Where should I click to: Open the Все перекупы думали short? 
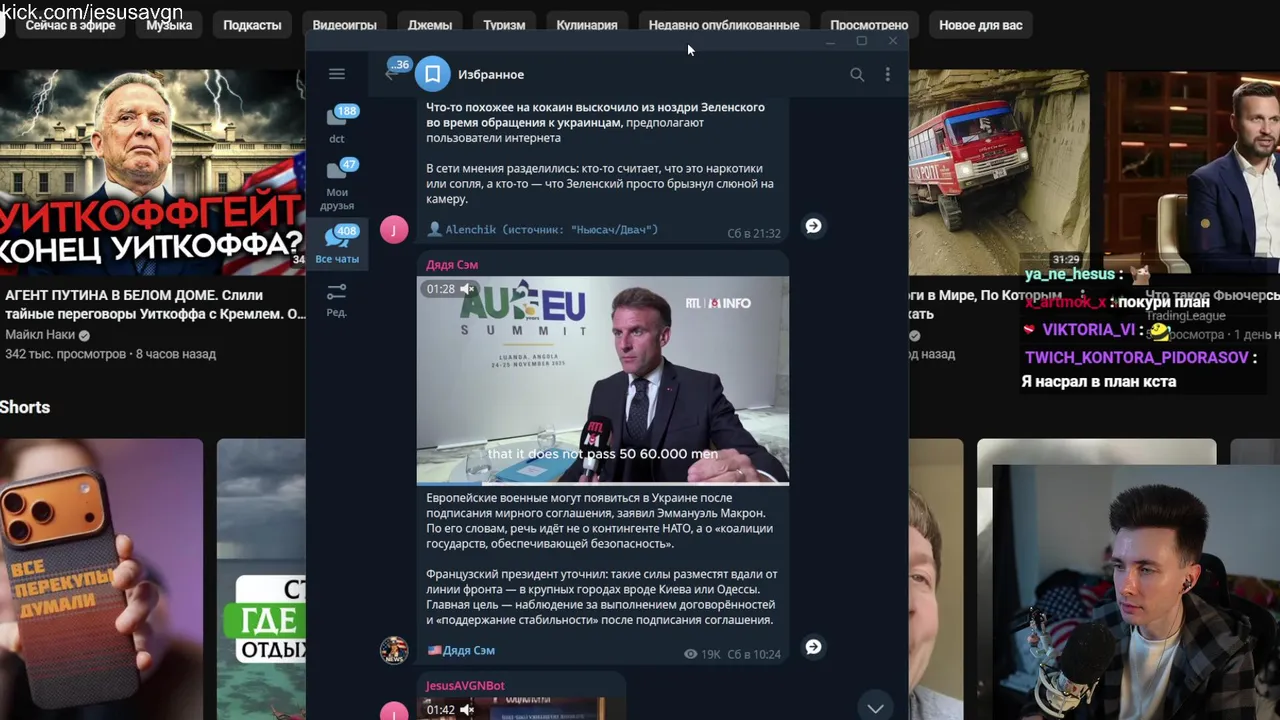[101, 579]
